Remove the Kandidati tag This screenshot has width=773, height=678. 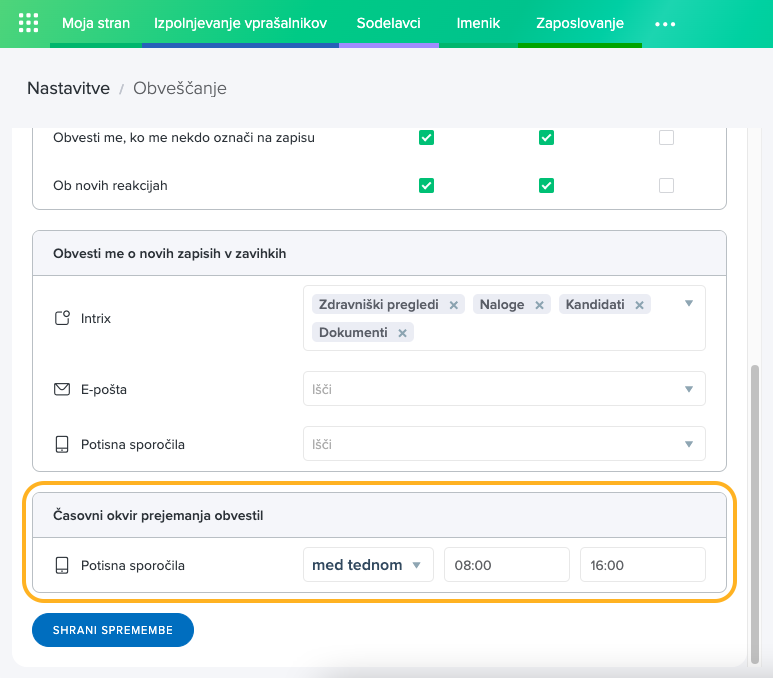pos(639,305)
